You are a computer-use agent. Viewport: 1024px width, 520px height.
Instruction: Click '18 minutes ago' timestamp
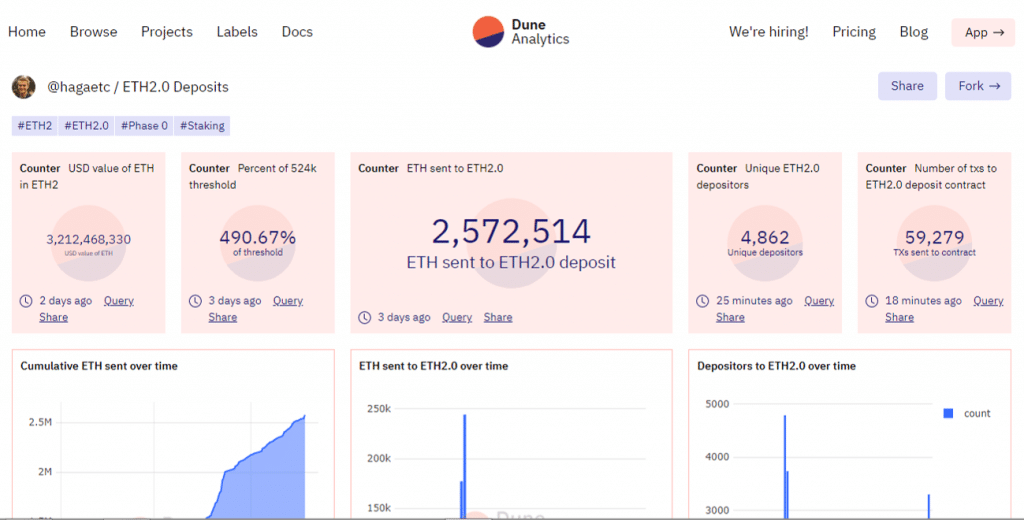coord(923,301)
